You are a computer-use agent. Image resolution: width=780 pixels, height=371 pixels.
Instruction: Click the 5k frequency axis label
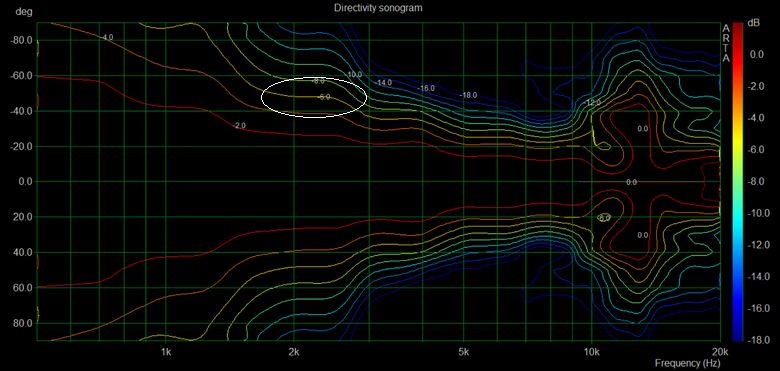[464, 351]
